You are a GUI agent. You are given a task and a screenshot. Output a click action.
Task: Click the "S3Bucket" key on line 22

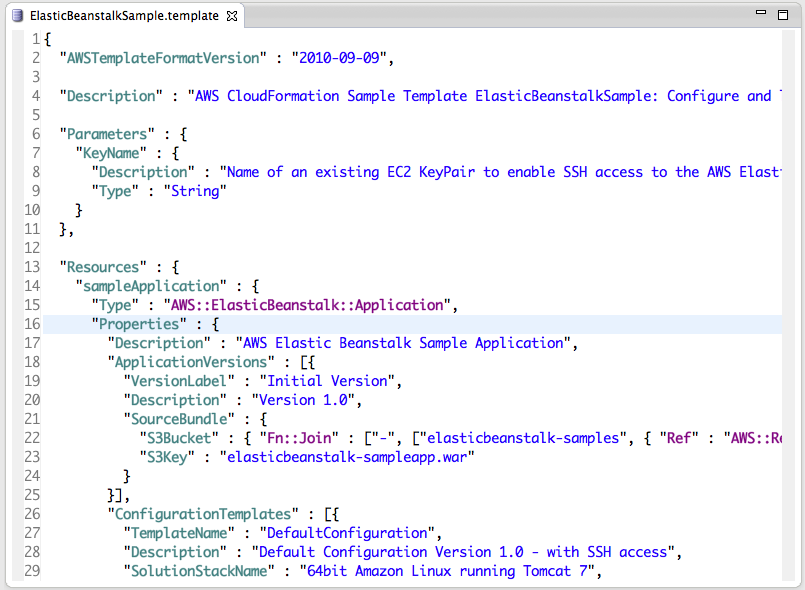(179, 438)
